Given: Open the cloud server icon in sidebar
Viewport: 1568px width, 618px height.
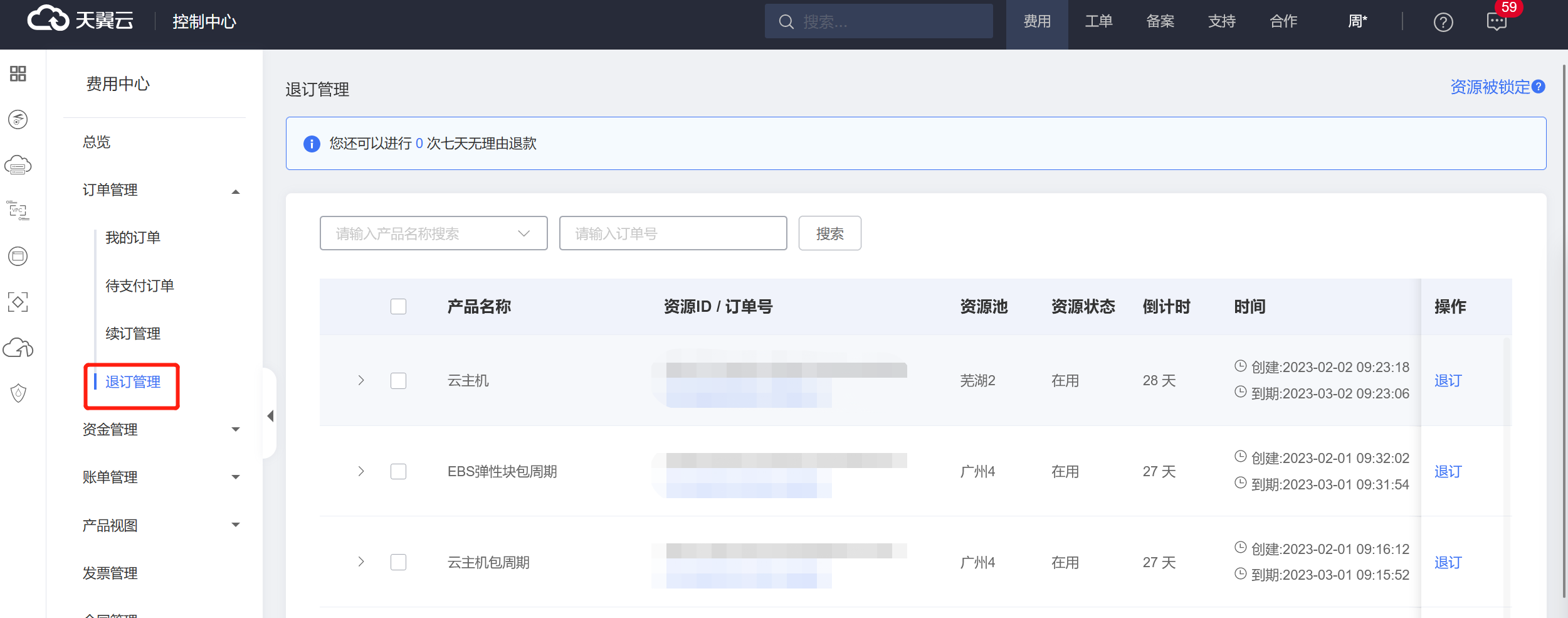Looking at the screenshot, I should click(18, 166).
